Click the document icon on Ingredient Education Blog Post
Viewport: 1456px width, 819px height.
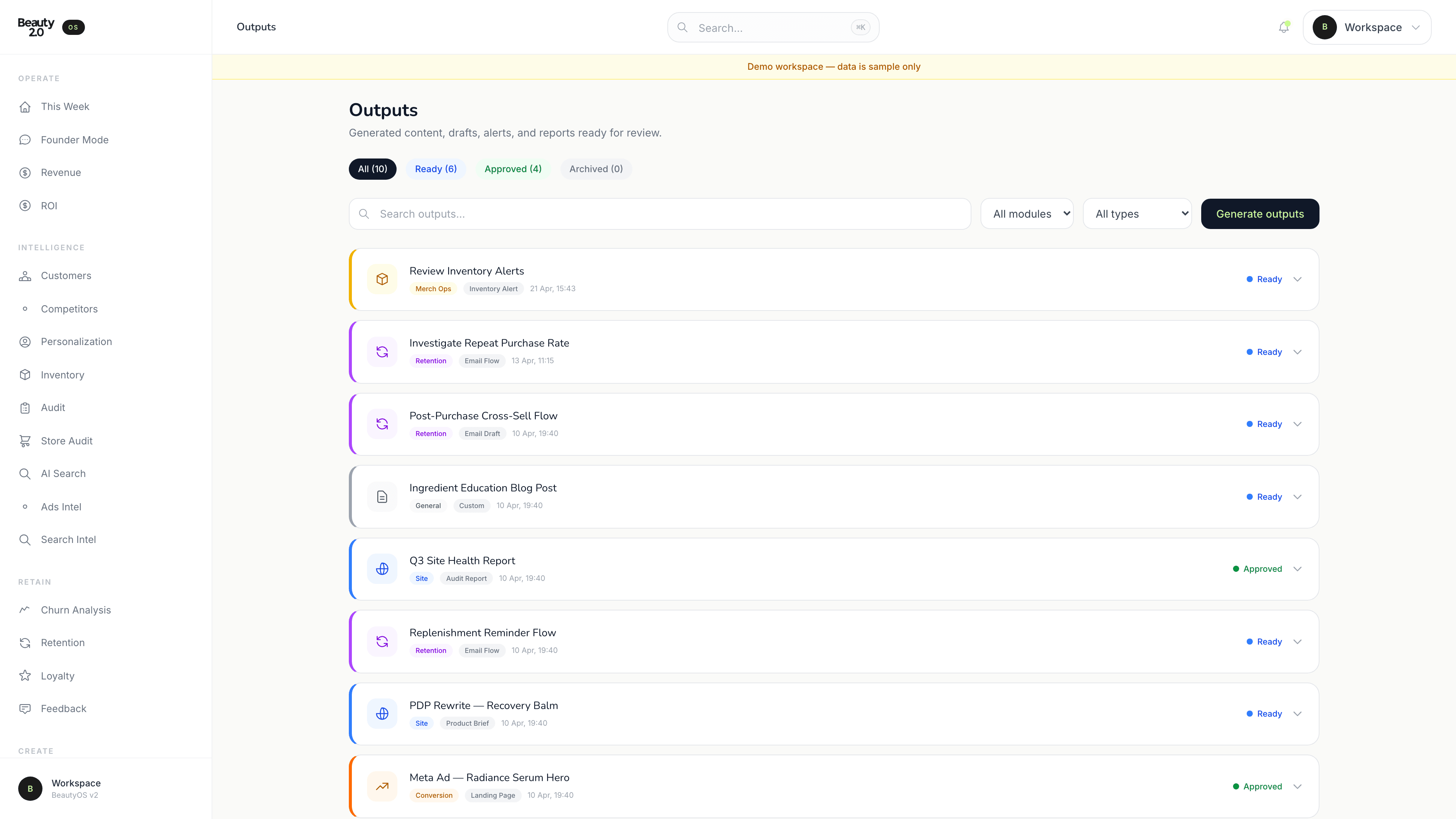[x=382, y=497]
